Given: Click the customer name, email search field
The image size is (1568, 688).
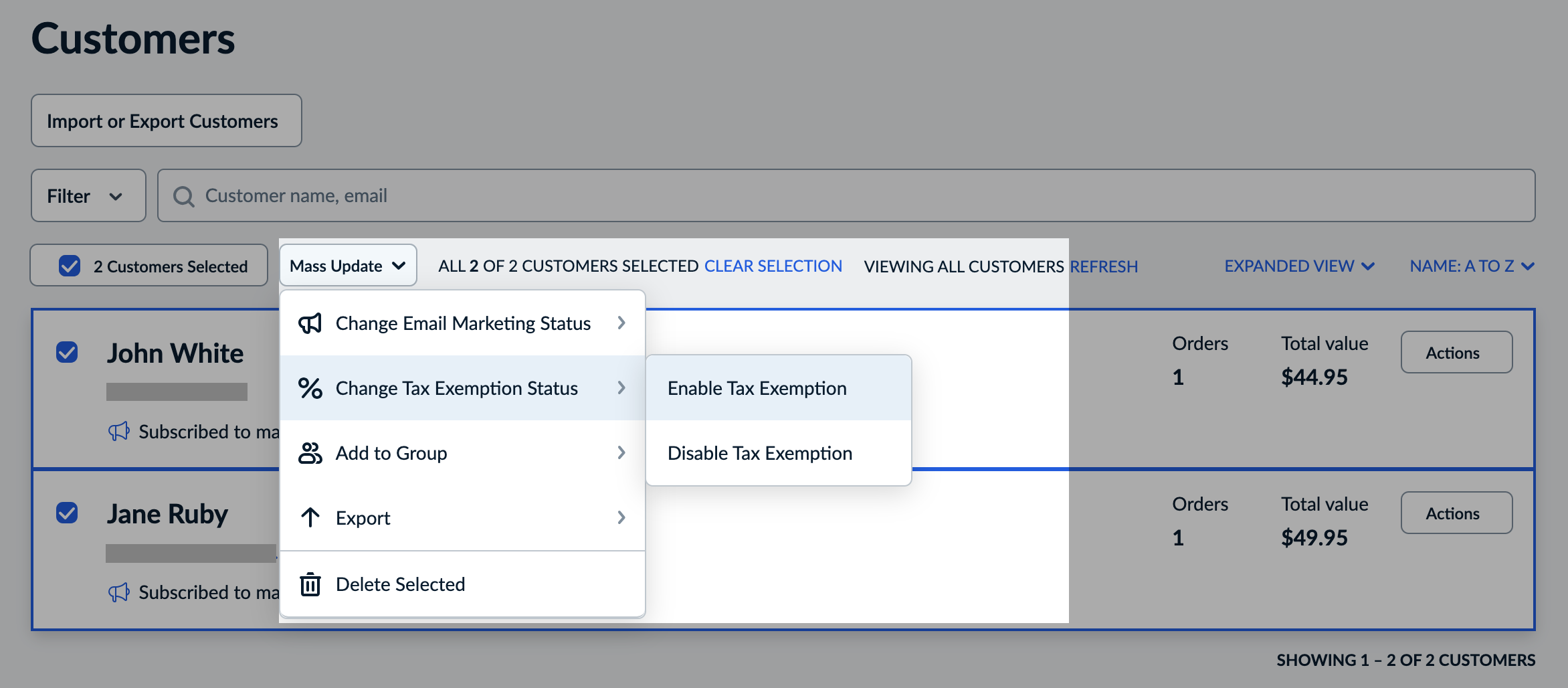Looking at the screenshot, I should [x=856, y=196].
